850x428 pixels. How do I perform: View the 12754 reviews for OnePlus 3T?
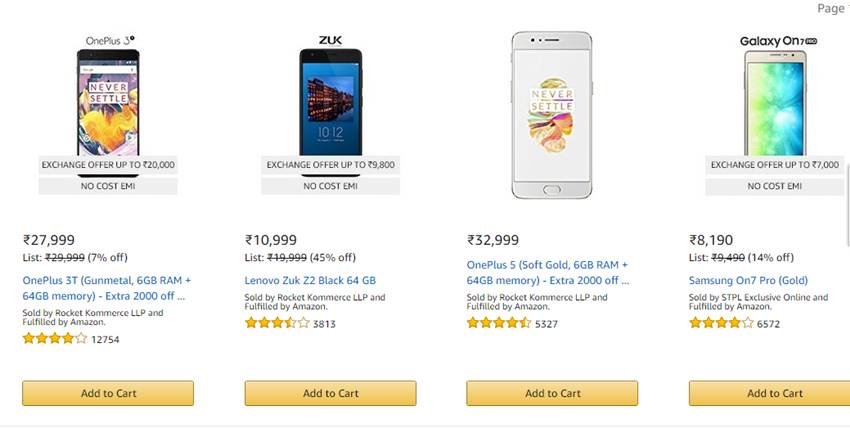tap(105, 340)
